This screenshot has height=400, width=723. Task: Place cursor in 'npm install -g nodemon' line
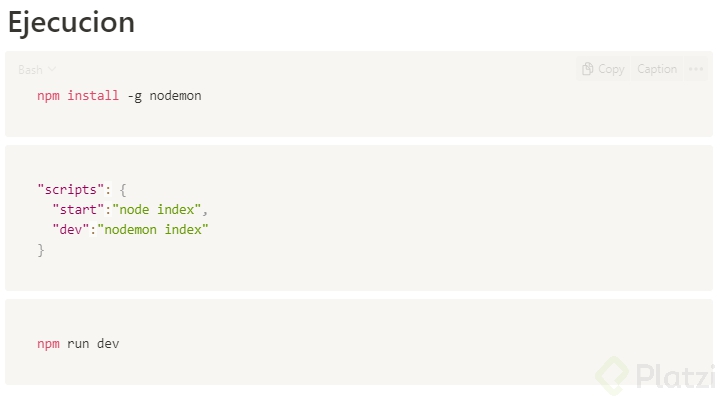[x=120, y=96]
